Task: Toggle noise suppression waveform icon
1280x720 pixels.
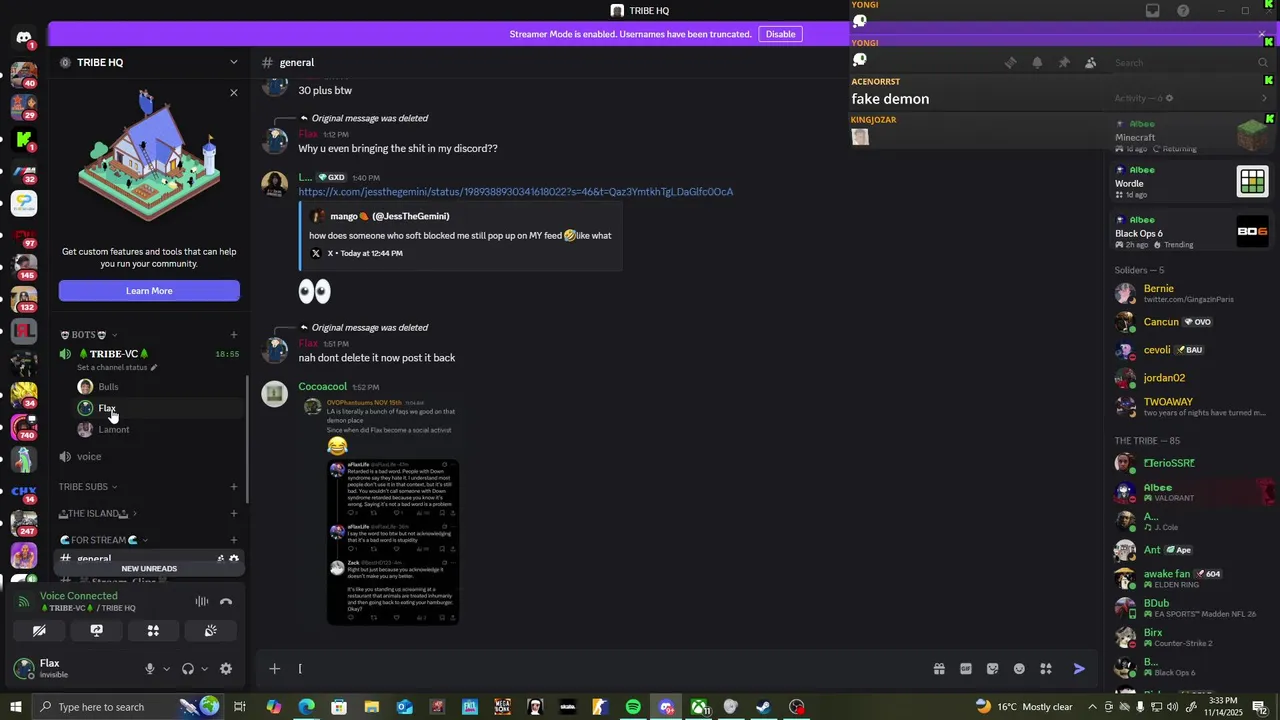Action: 201,601
